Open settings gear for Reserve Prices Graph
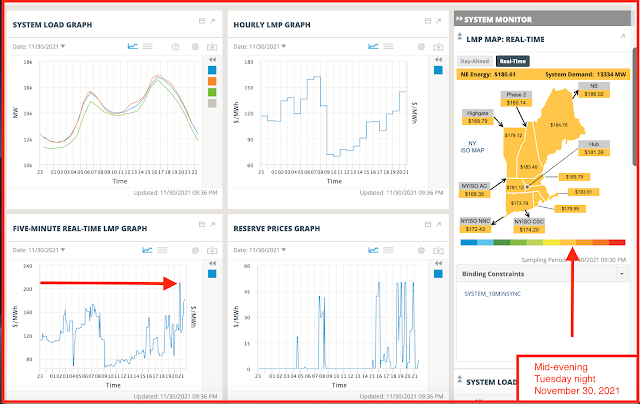The height and width of the screenshot is (404, 640). [x=421, y=250]
